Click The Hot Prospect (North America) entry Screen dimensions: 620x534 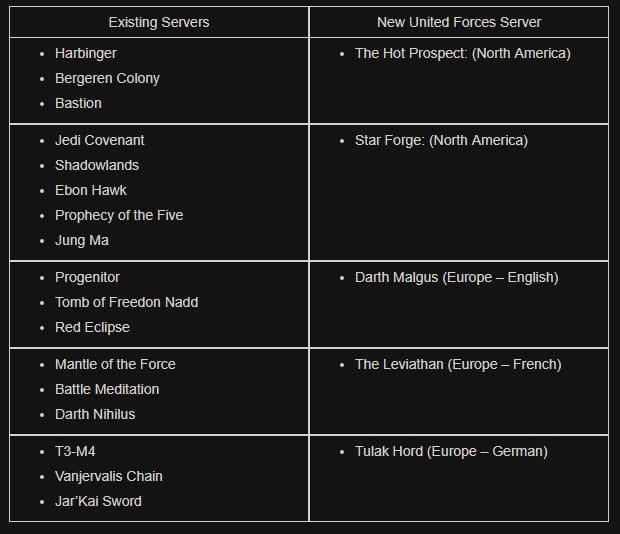[x=462, y=53]
